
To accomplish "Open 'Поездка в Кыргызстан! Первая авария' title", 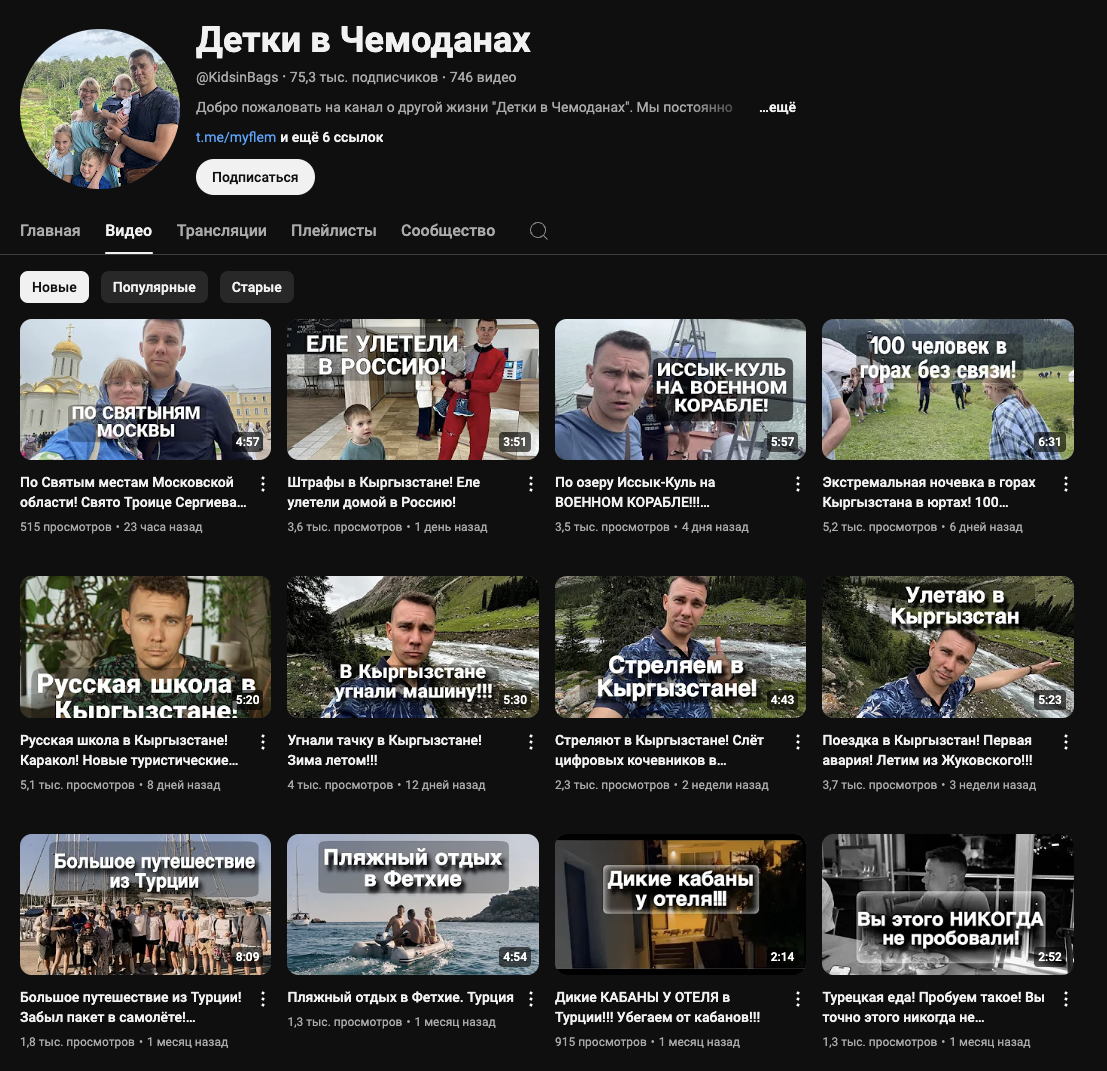I will [927, 750].
